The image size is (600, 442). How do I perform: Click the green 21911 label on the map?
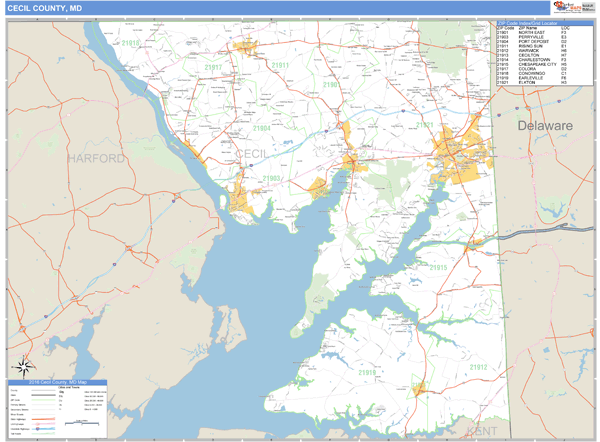click(280, 65)
